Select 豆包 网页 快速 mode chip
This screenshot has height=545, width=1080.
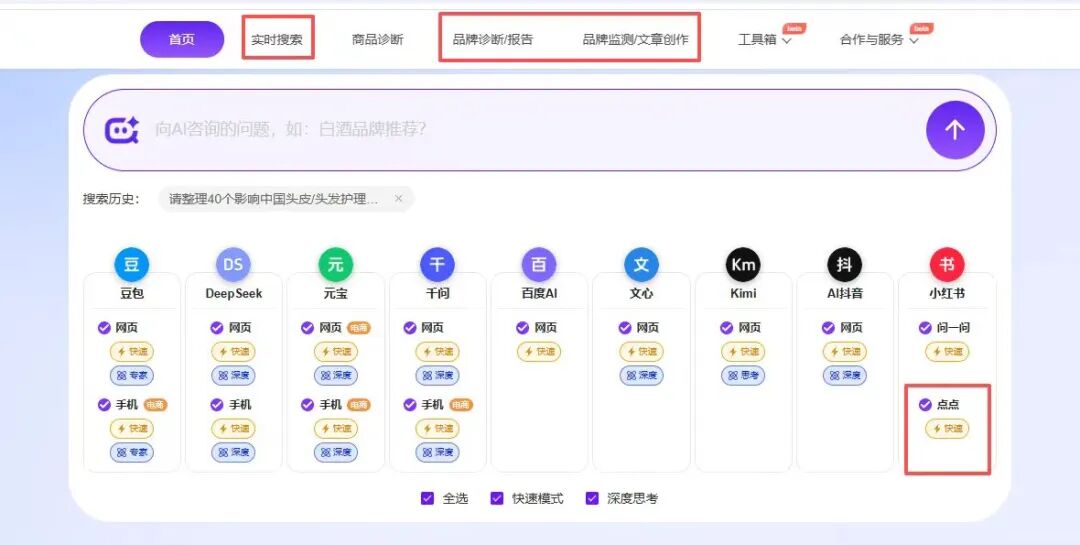(132, 351)
